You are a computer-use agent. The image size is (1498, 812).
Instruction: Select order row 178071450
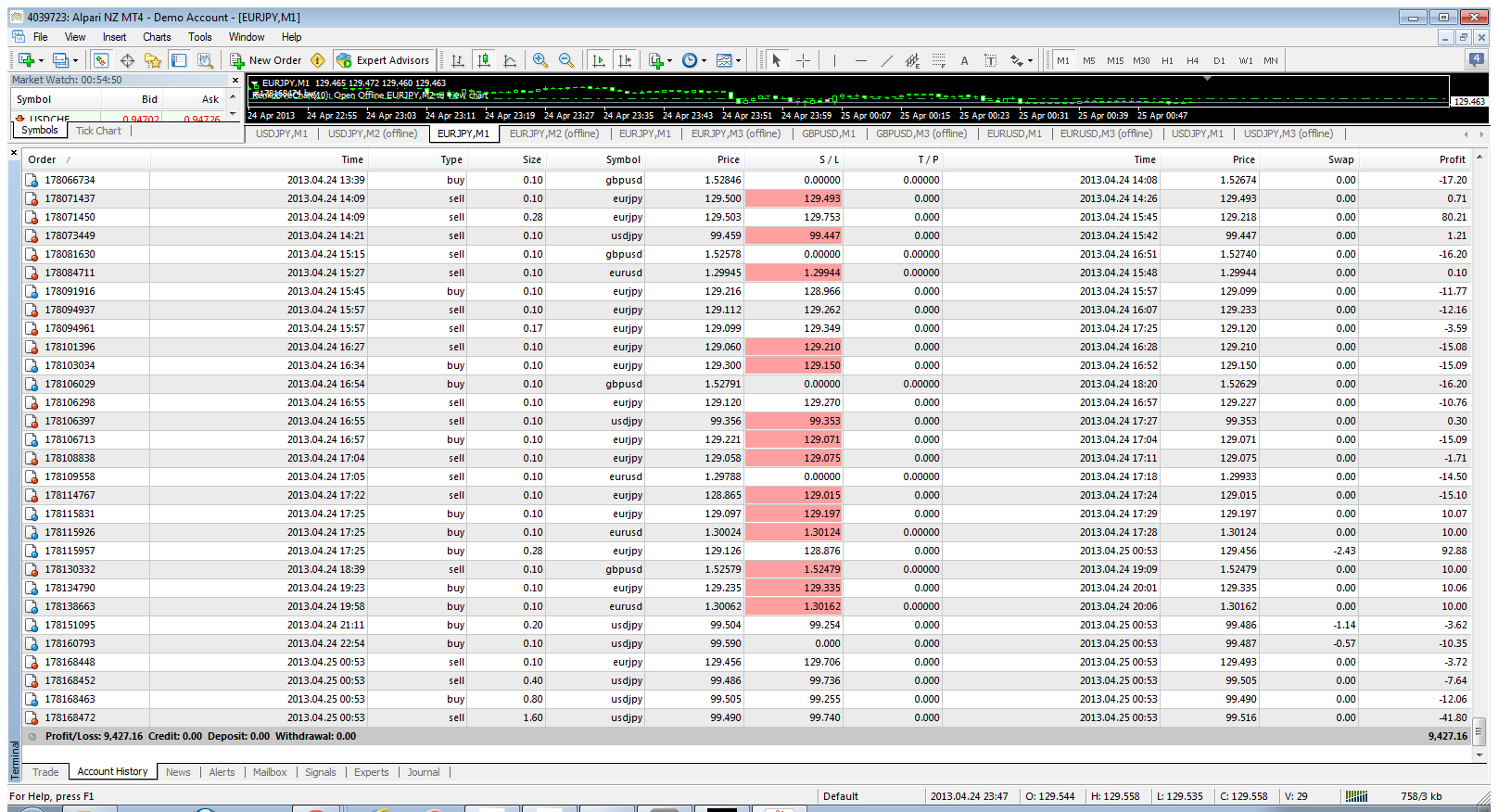[x=748, y=217]
